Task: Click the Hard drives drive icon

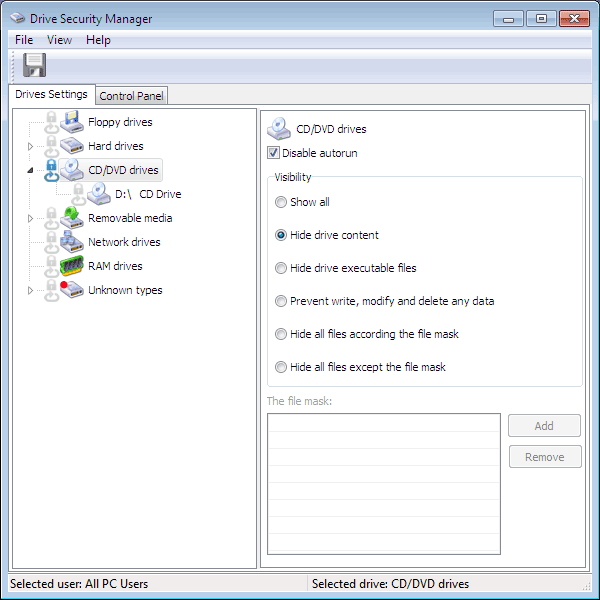Action: click(72, 146)
